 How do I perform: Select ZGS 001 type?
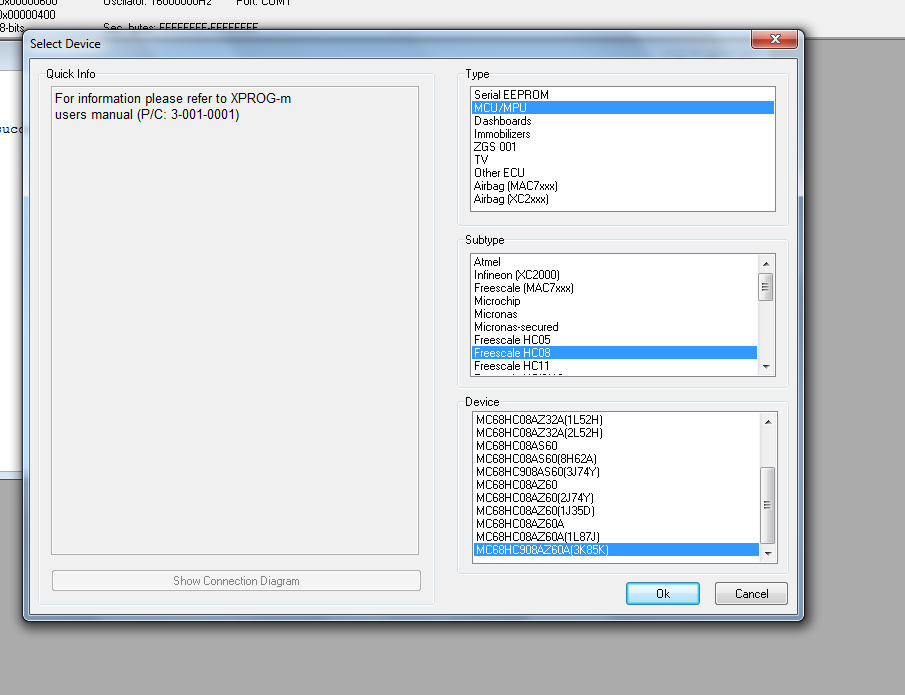point(623,147)
